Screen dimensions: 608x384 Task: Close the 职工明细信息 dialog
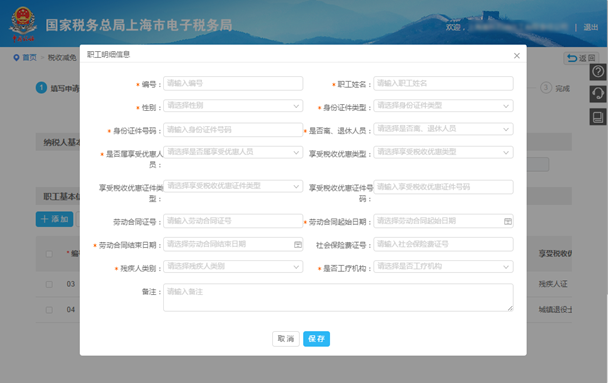(x=516, y=56)
